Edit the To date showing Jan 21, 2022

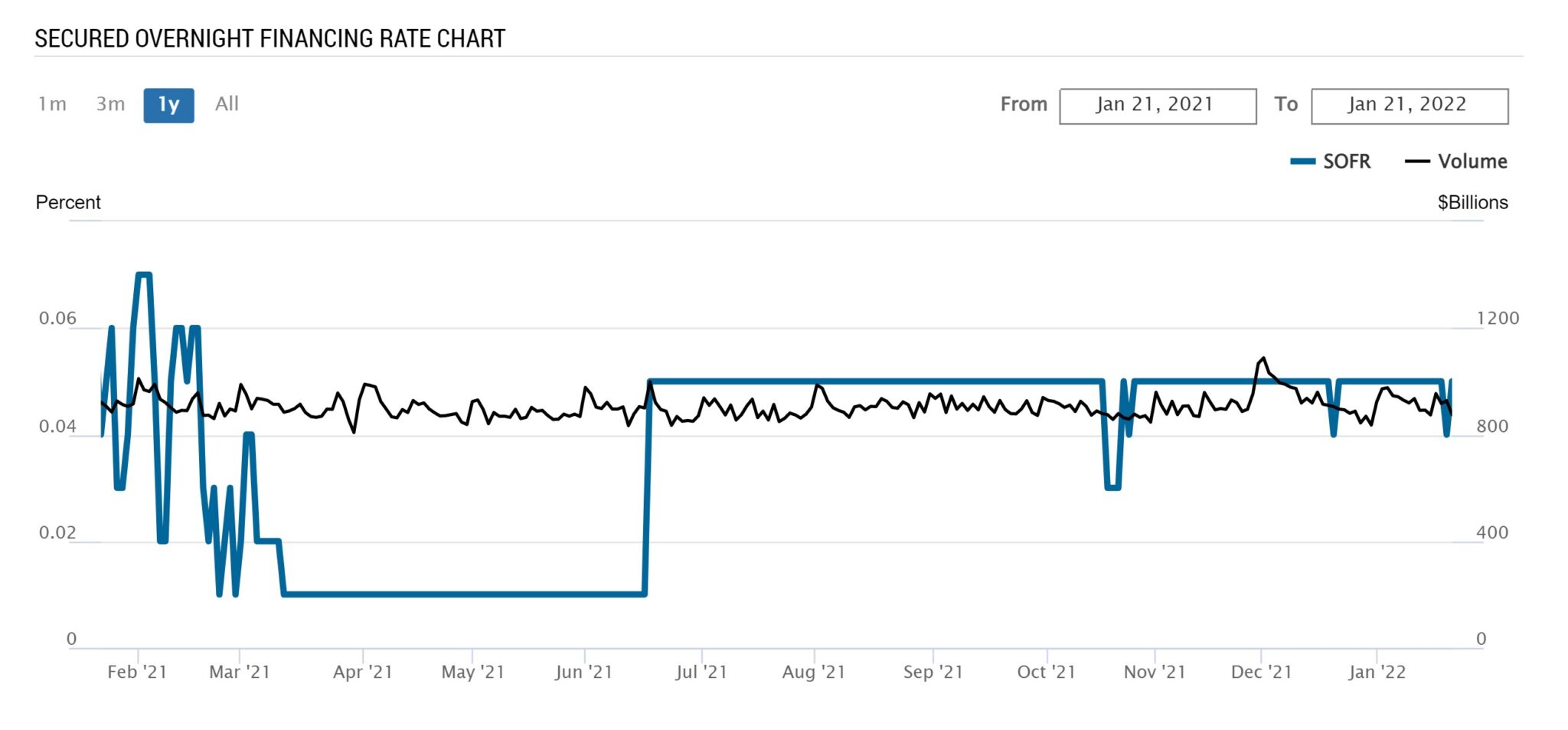pyautogui.click(x=1409, y=105)
